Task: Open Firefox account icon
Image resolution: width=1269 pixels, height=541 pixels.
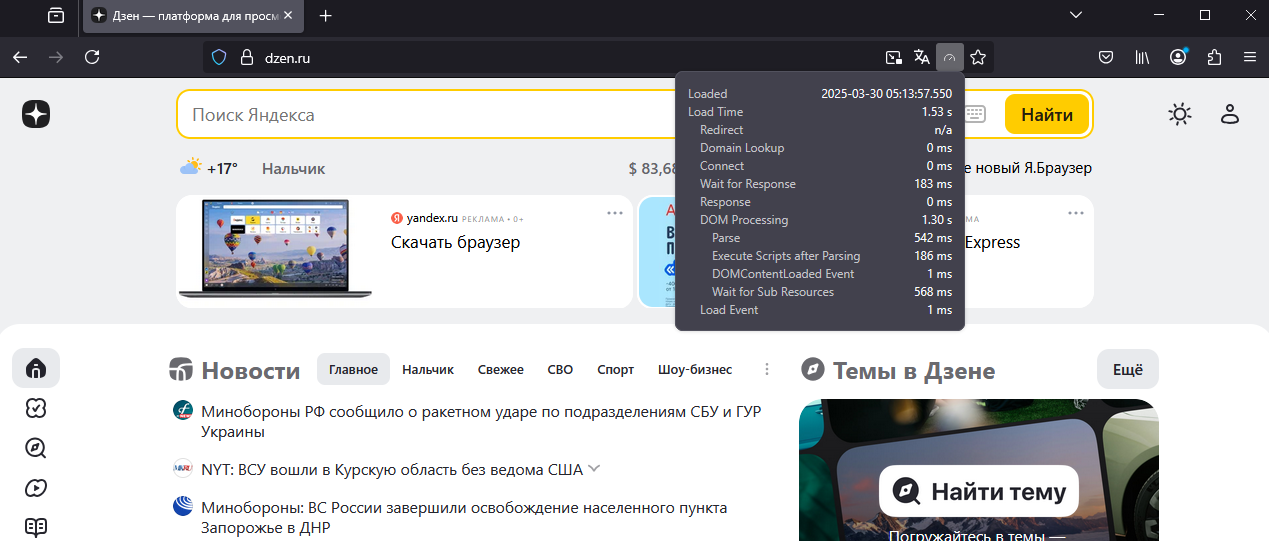Action: (x=1179, y=58)
